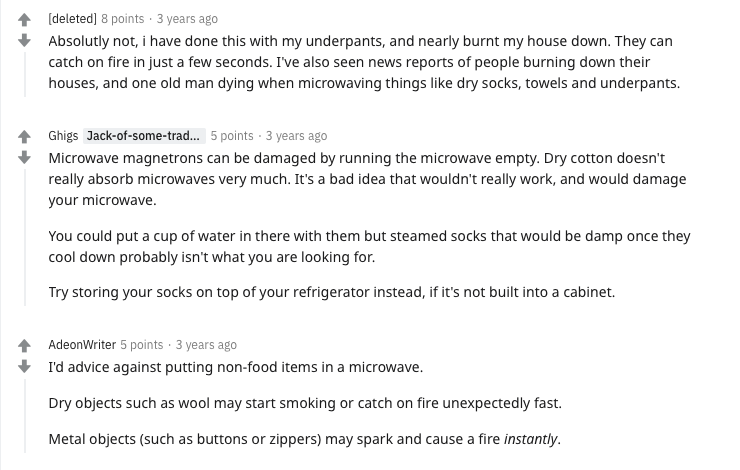Viewport: 740px width, 470px height.
Task: Click the italic word 'instantly' in last comment
Action: point(530,439)
